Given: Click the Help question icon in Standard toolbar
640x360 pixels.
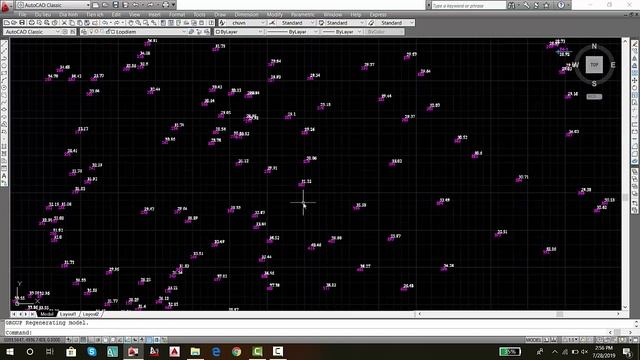Looking at the screenshot, I should [211, 23].
